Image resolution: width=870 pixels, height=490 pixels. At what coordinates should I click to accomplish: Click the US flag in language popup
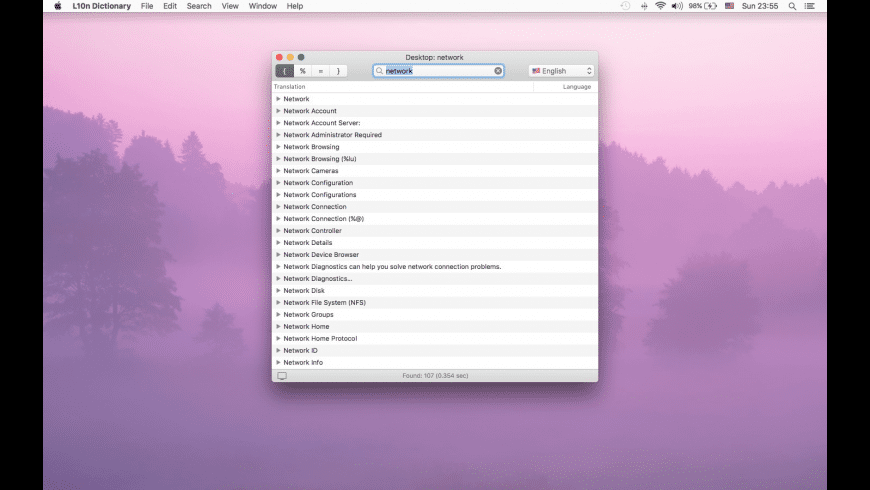(536, 71)
